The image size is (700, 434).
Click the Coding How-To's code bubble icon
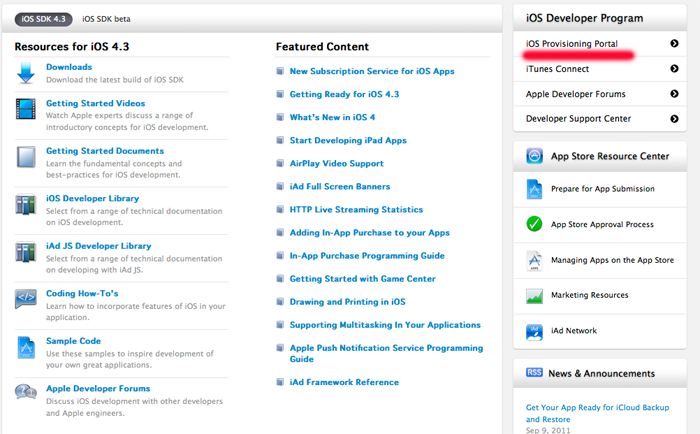click(26, 298)
